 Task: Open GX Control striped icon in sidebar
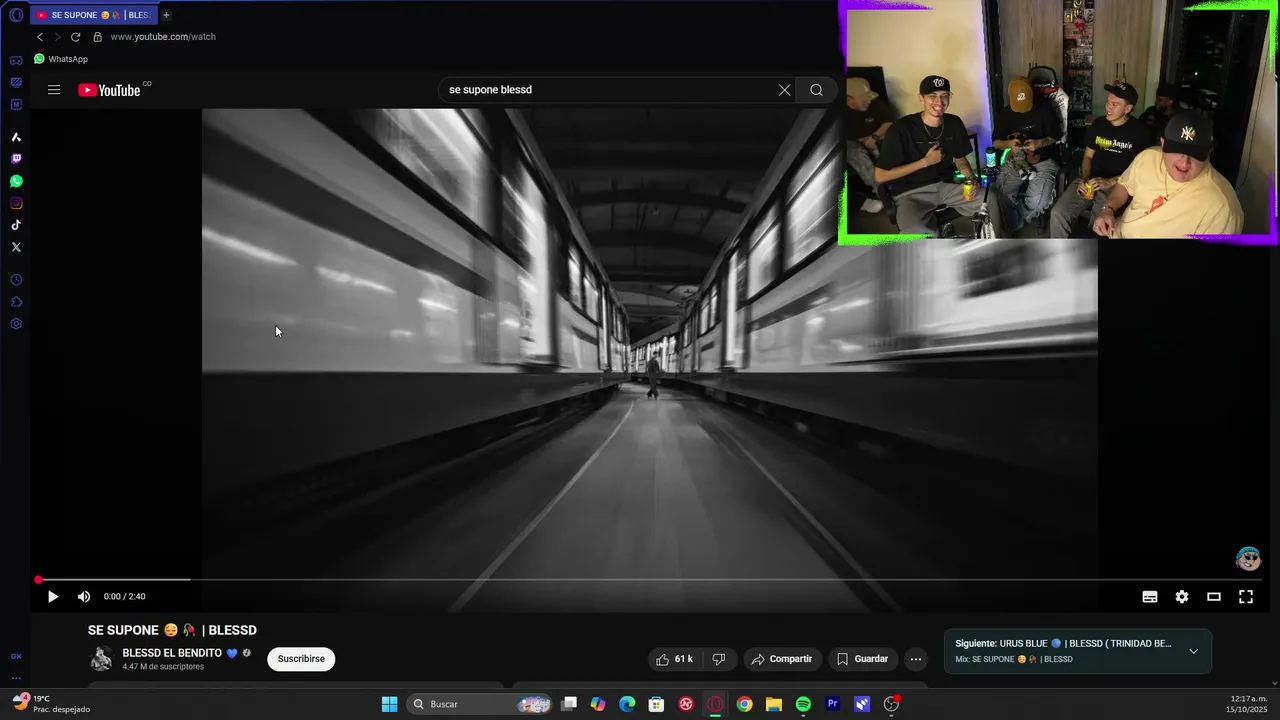[16, 83]
